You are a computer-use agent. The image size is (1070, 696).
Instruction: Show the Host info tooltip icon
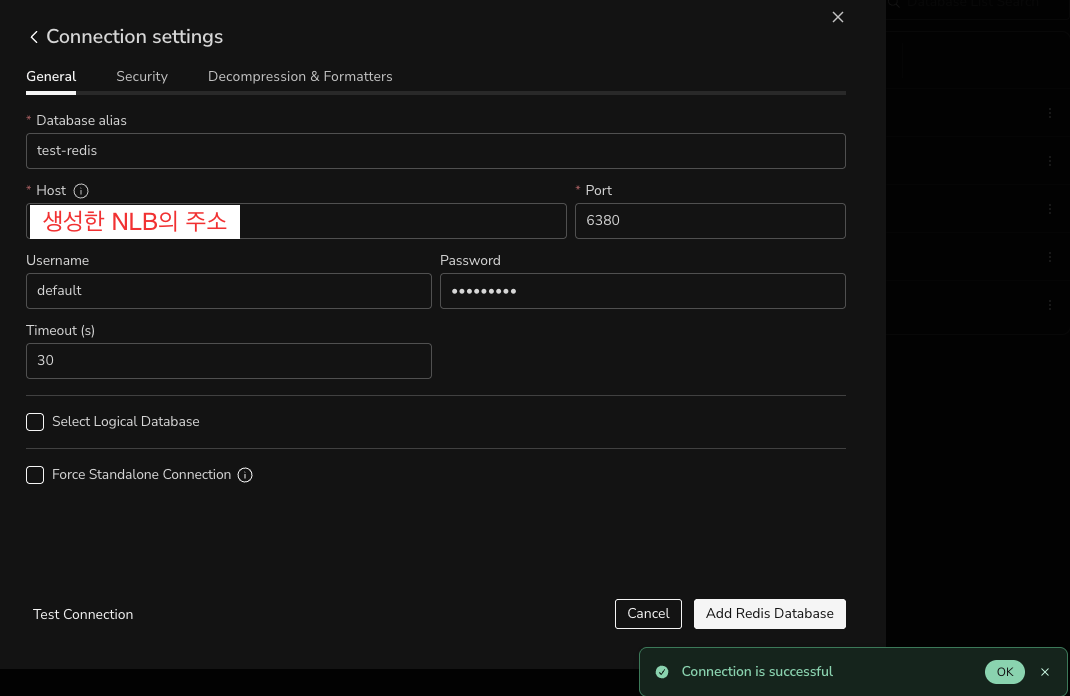pyautogui.click(x=81, y=191)
